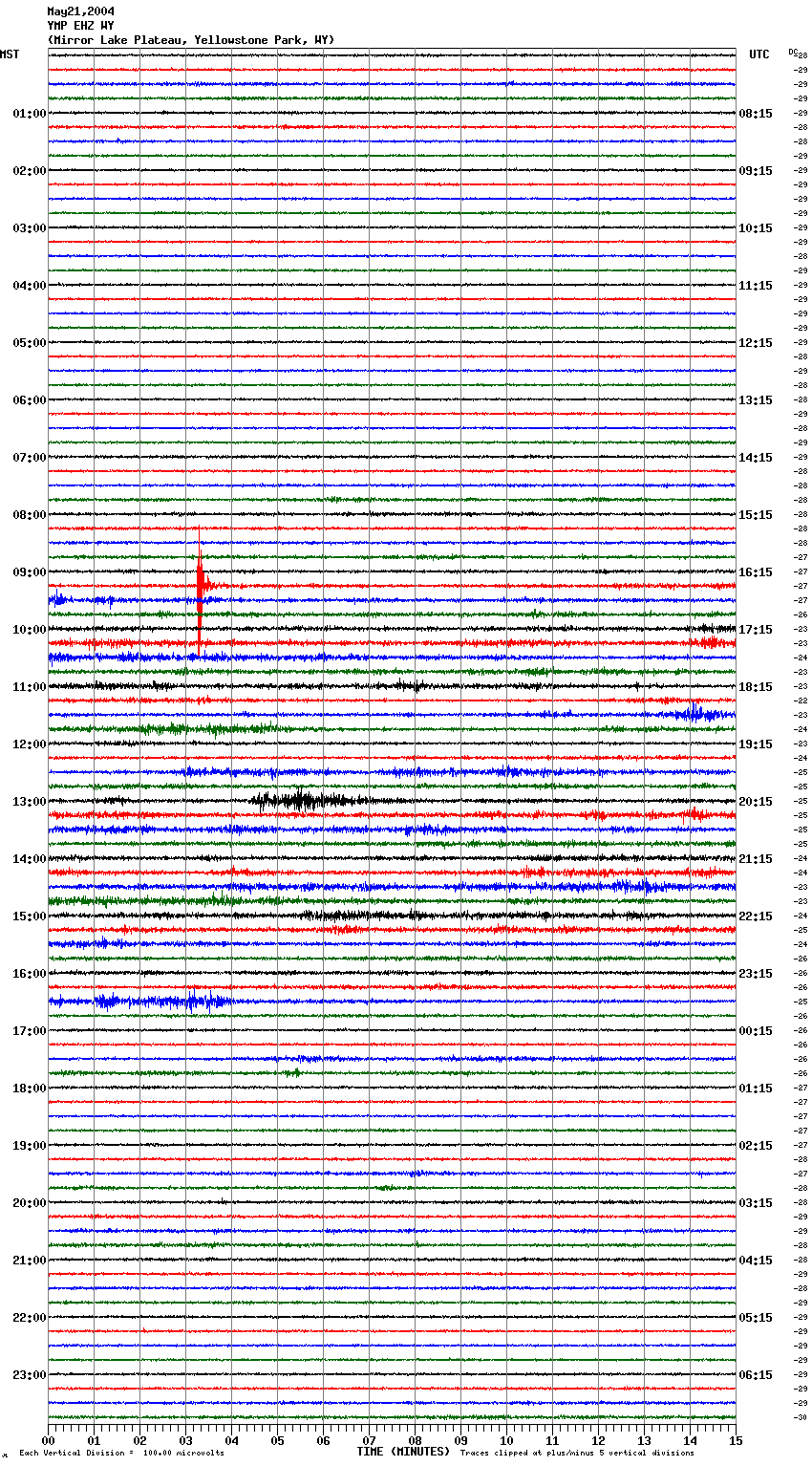Click the minute 10 tick label on bottom axis
The image size is (812, 1466).
coord(506,1440)
